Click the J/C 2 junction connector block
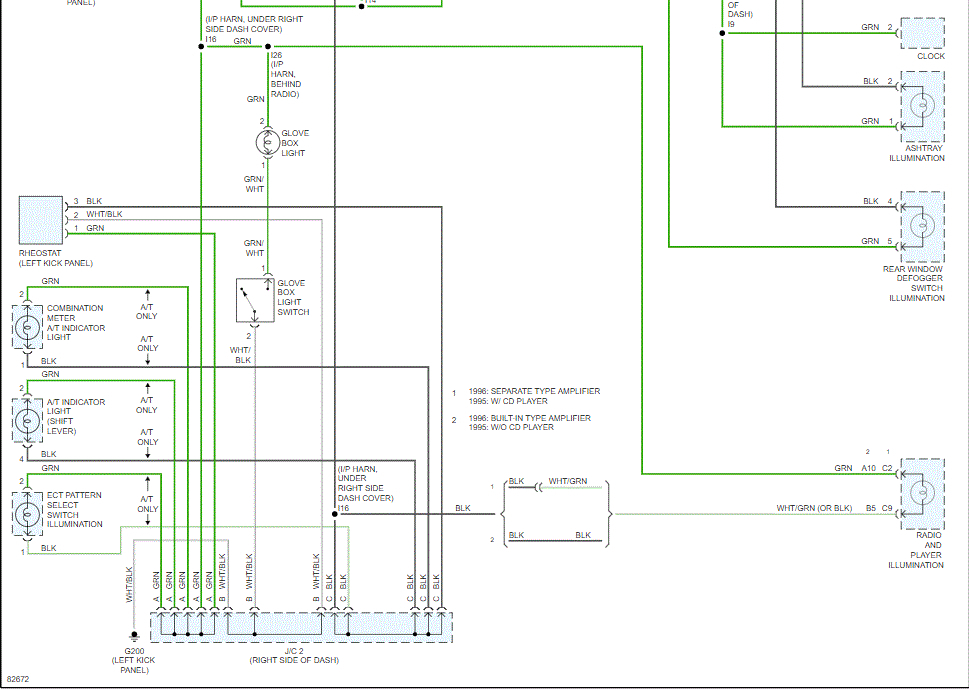 302,628
